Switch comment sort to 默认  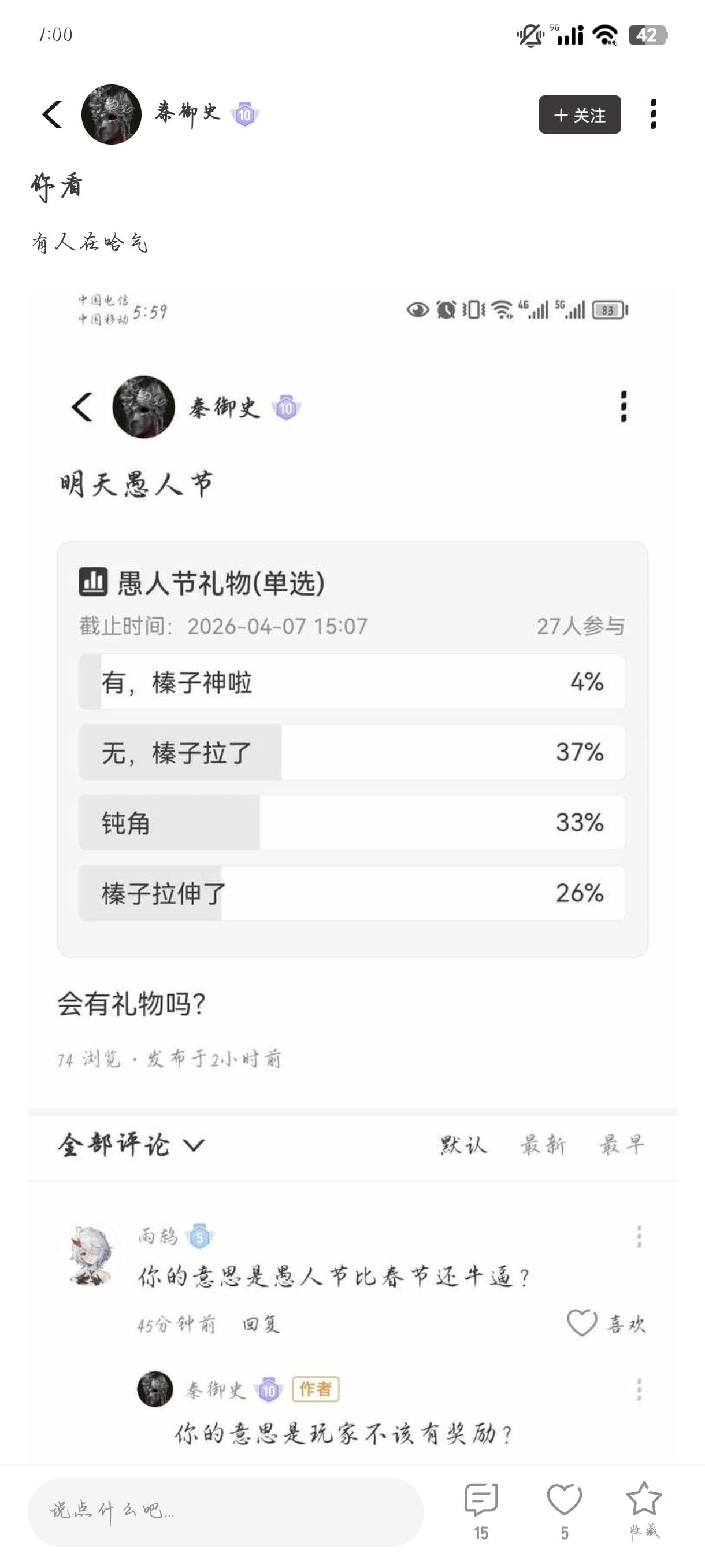pyautogui.click(x=463, y=1145)
